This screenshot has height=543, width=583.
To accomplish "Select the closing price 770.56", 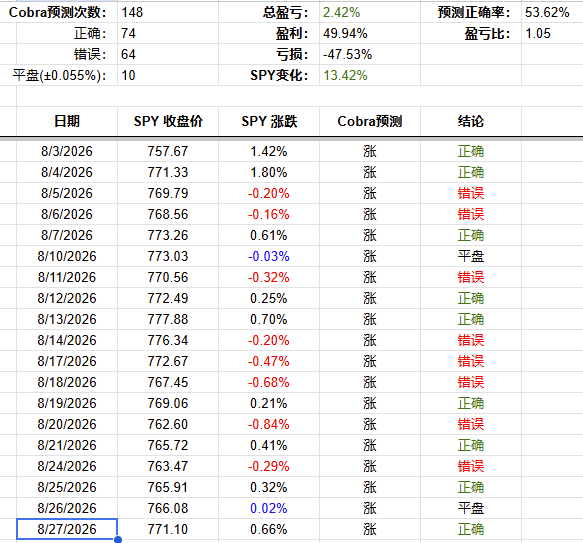I will click(x=168, y=277).
